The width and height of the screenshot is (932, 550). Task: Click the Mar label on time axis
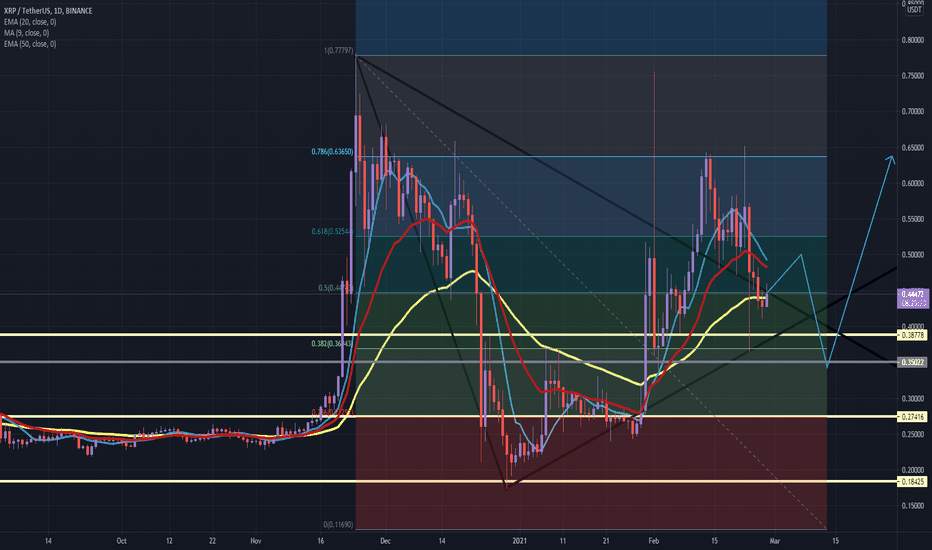point(774,541)
